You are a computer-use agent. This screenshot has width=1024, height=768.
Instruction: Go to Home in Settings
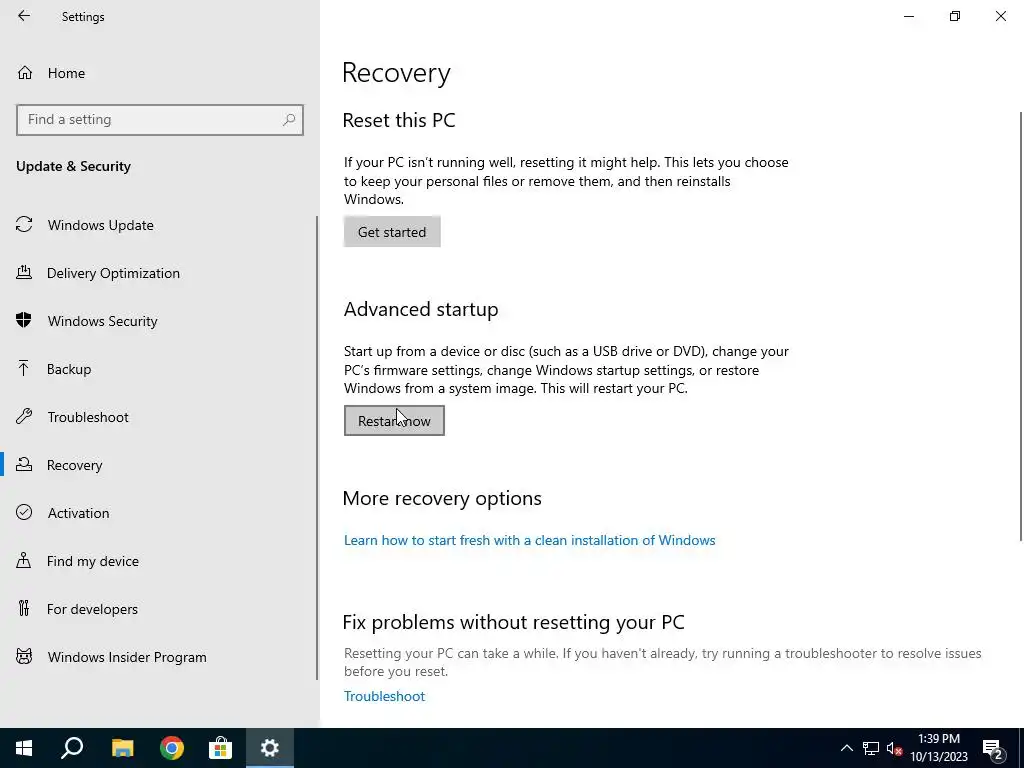(66, 73)
